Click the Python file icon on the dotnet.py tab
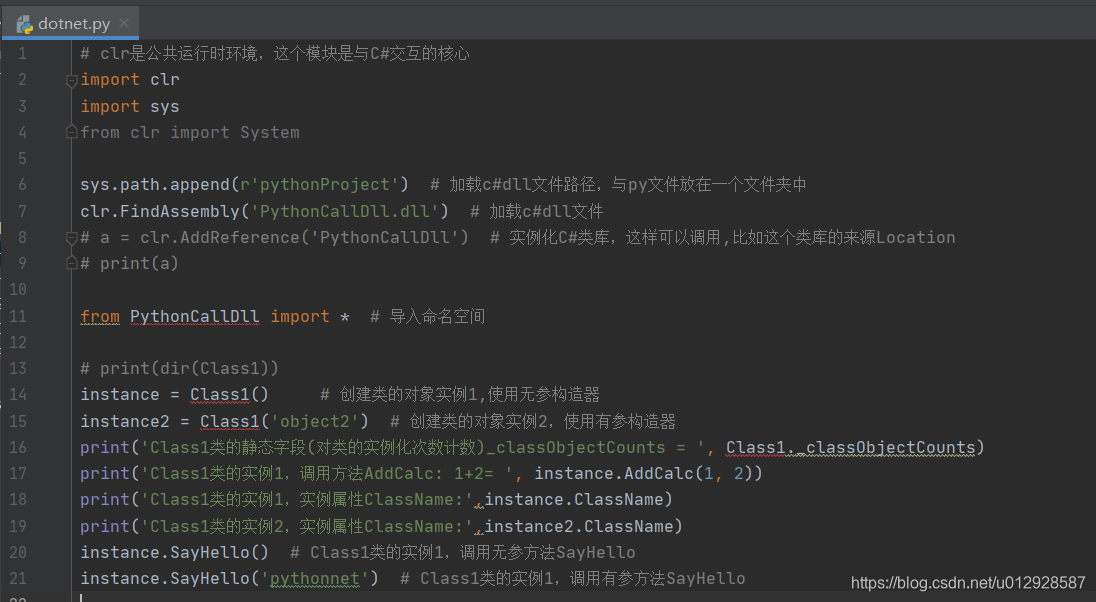The image size is (1096, 602). [24, 23]
